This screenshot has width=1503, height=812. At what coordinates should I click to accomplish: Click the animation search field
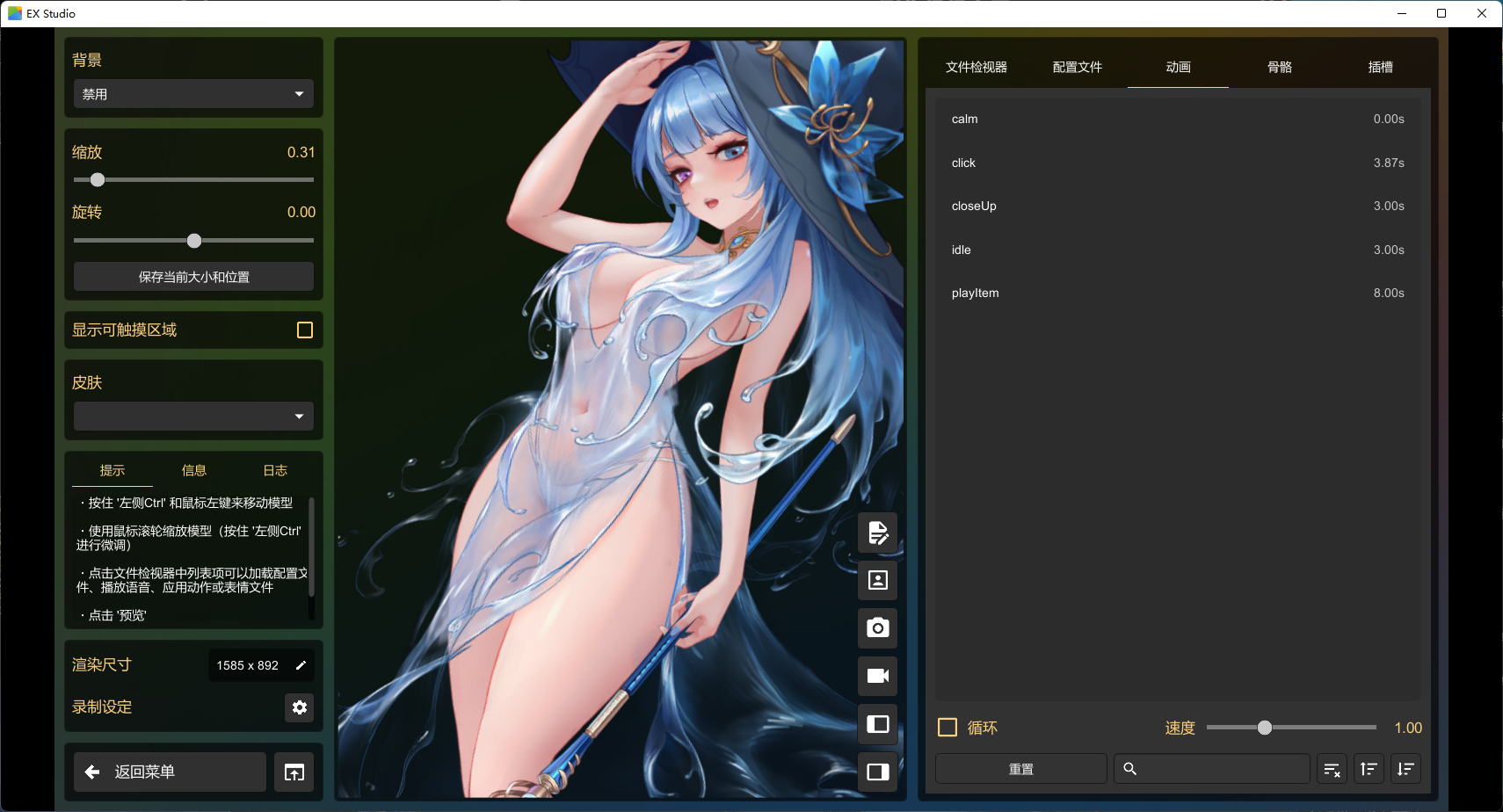1212,770
